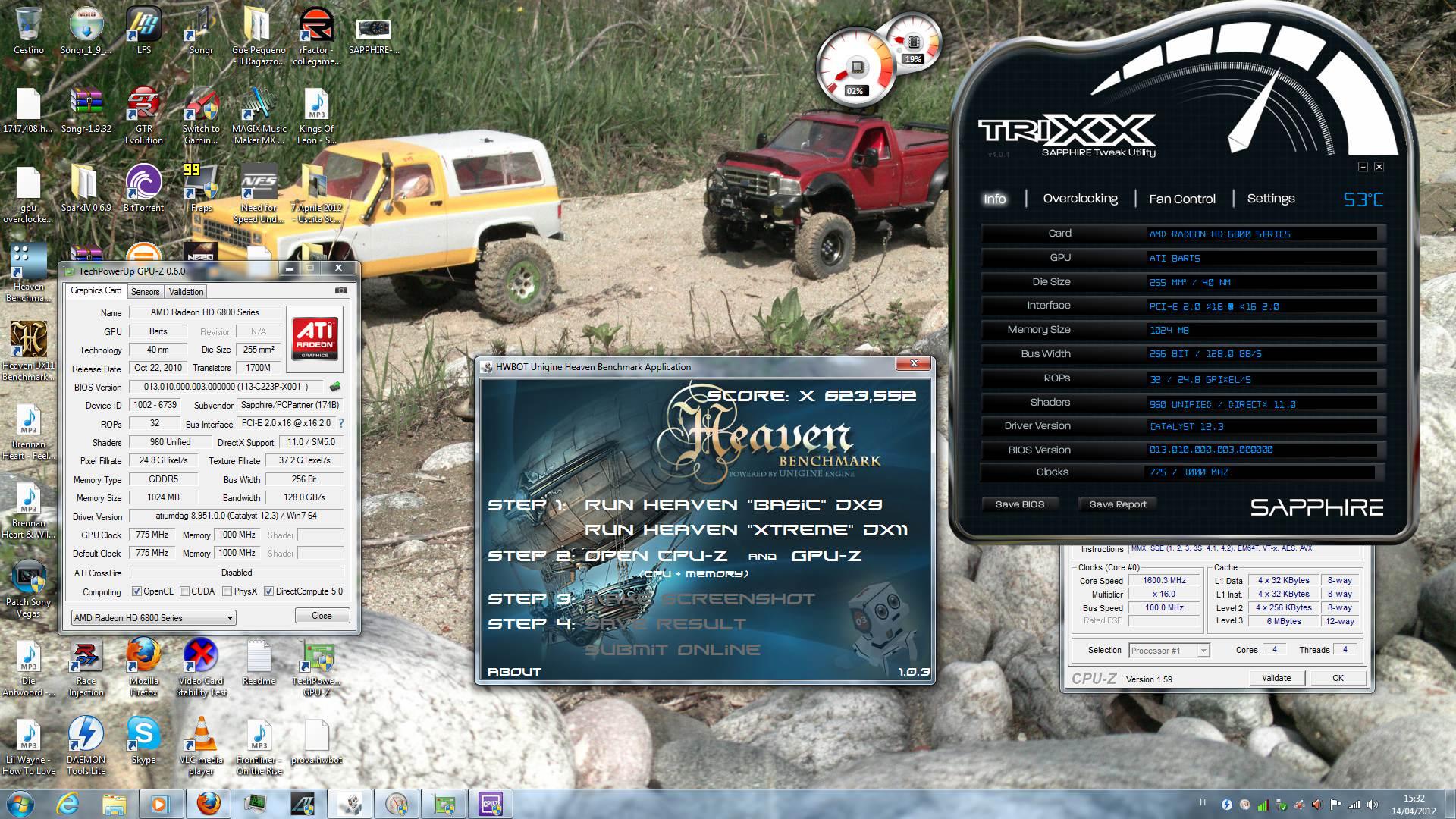1456x819 pixels.
Task: Open Settings tab in TRIXX
Action: point(1271,199)
